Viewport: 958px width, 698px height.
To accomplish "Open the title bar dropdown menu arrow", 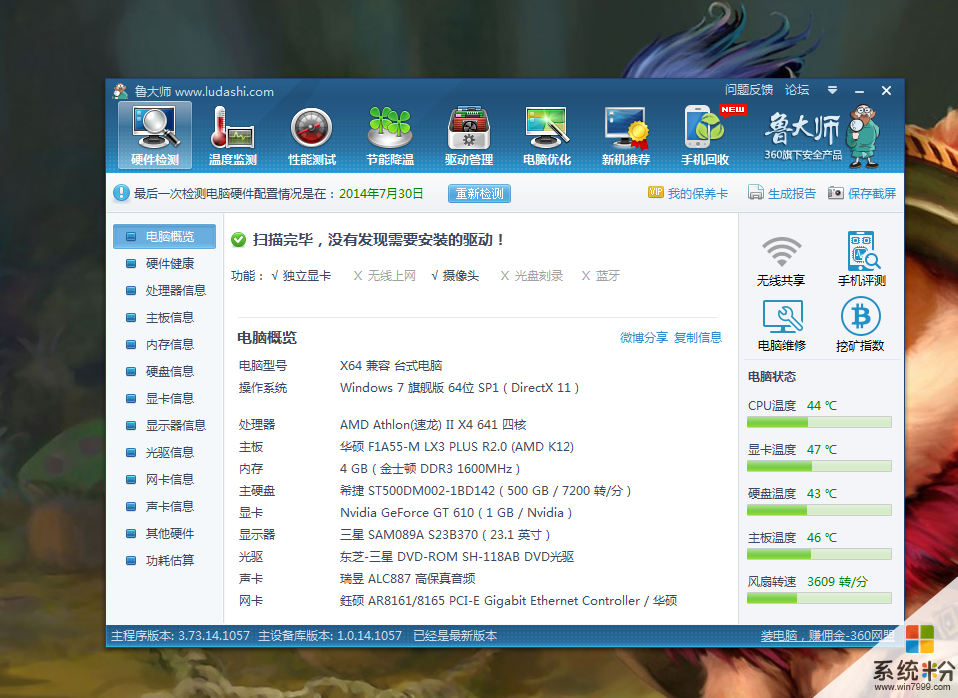I will coord(832,90).
